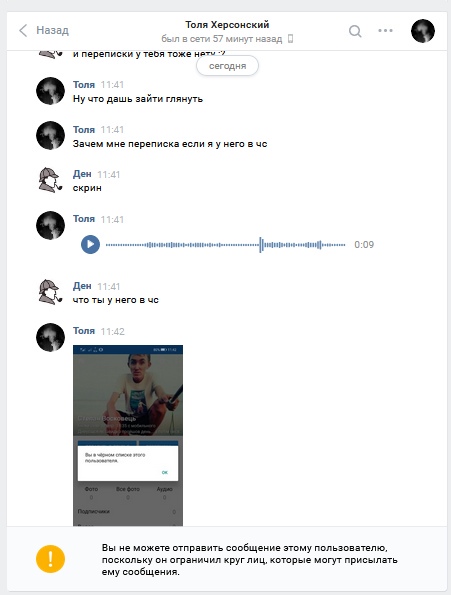The height and width of the screenshot is (595, 451).
Task: Click Ден's avatar beside 'что ты у него в чс'
Action: (x=50, y=293)
